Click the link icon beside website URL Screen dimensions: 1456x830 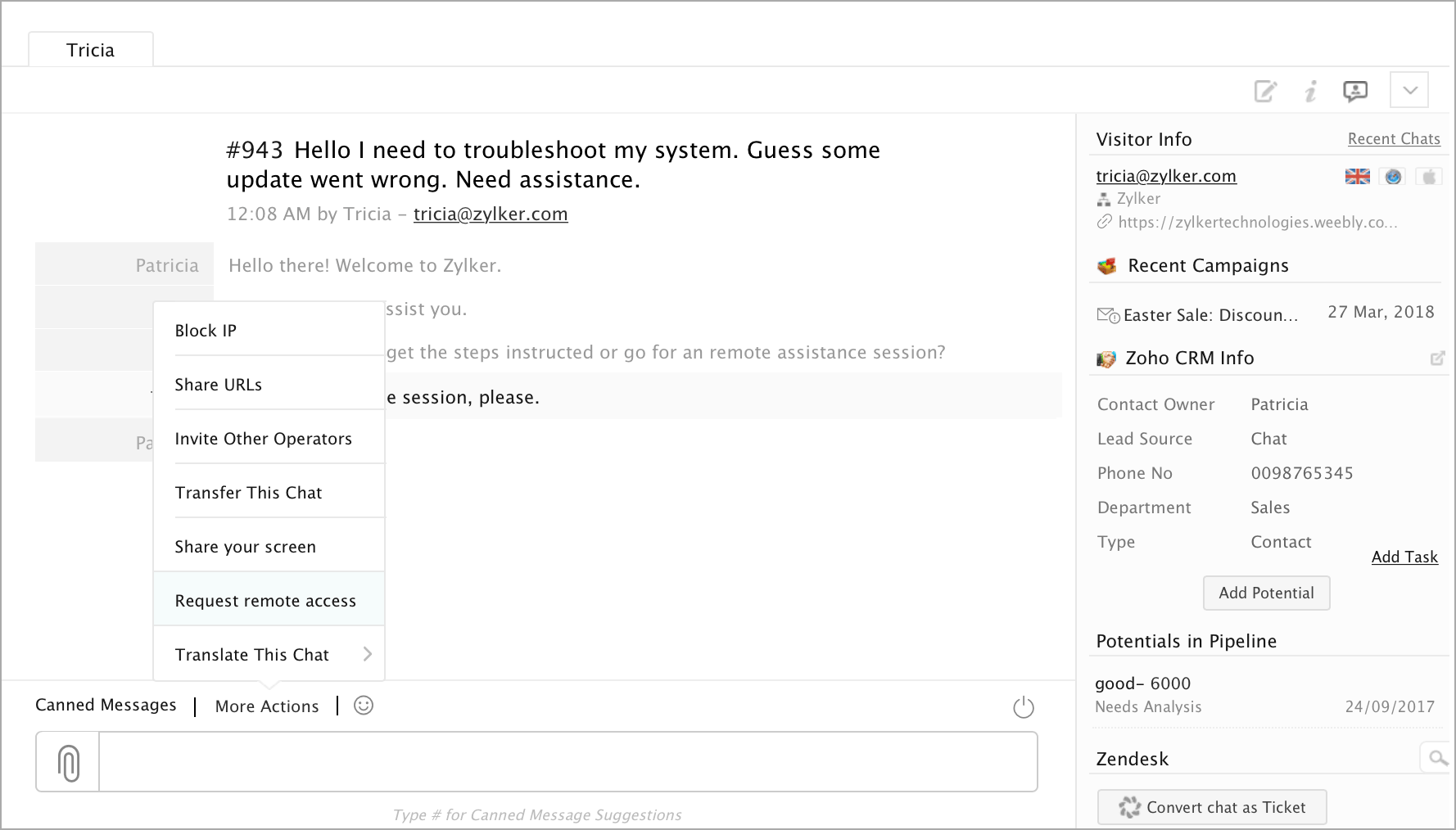(x=1105, y=222)
